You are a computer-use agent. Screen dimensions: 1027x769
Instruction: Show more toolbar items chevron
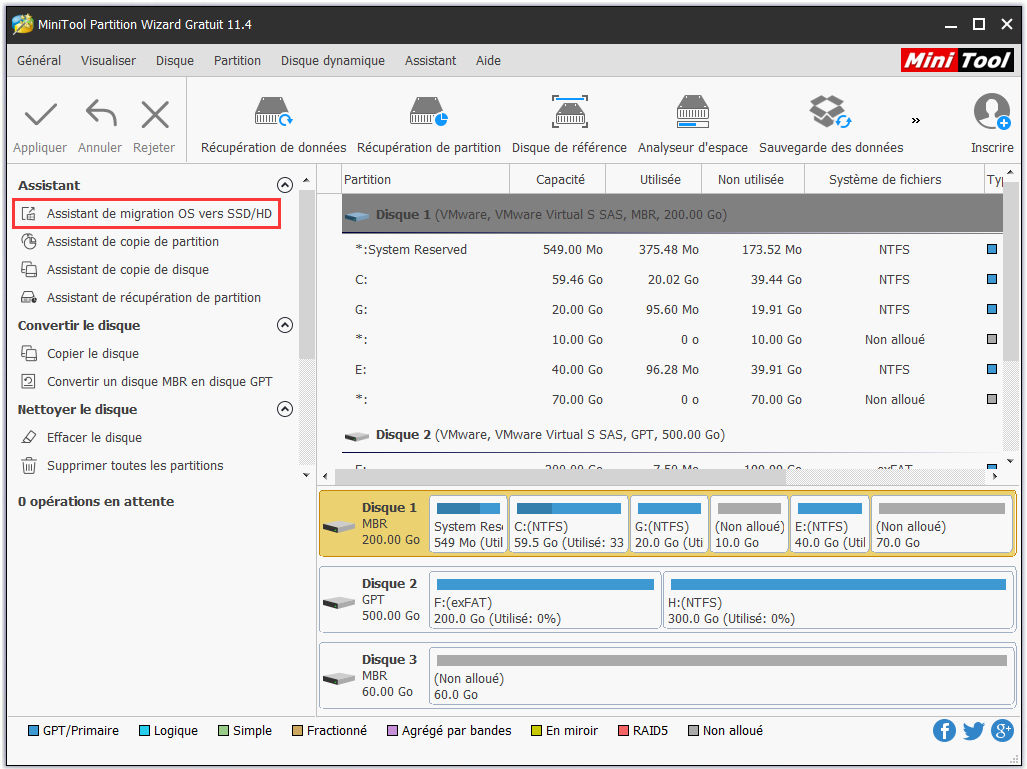pos(916,120)
